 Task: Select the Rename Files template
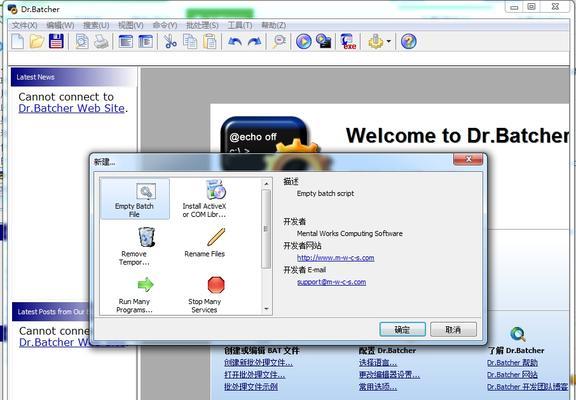click(x=205, y=242)
